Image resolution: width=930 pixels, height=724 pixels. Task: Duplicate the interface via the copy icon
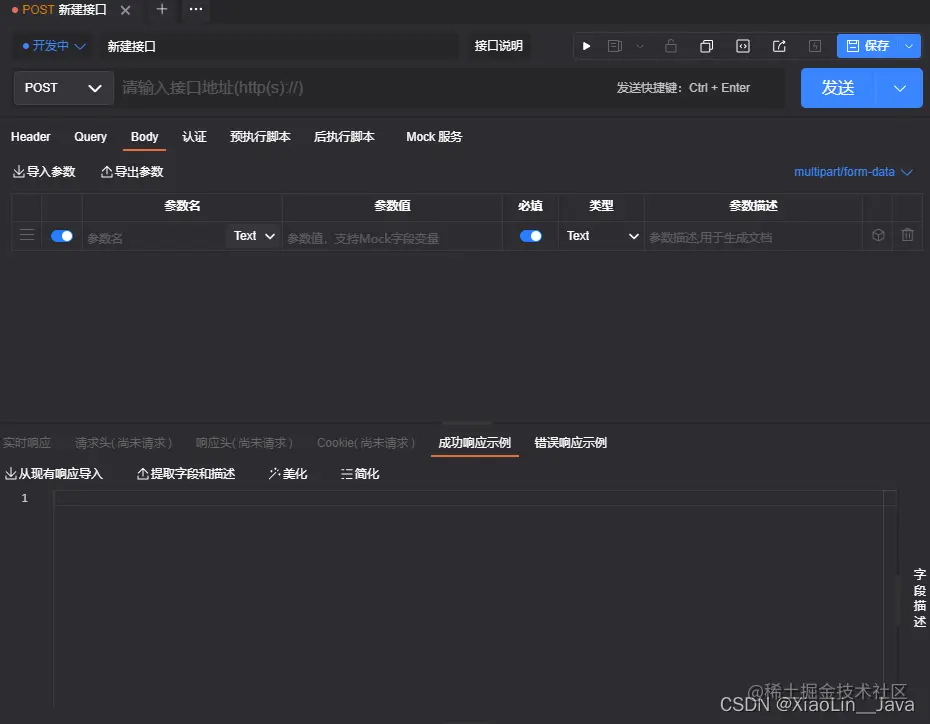coord(706,45)
